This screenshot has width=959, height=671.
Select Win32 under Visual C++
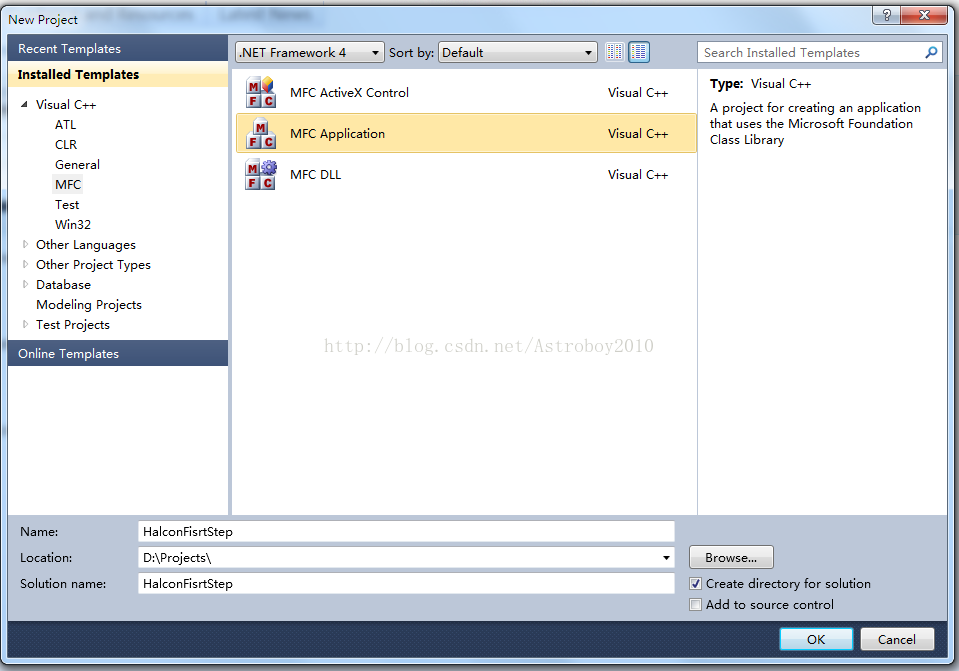(73, 224)
